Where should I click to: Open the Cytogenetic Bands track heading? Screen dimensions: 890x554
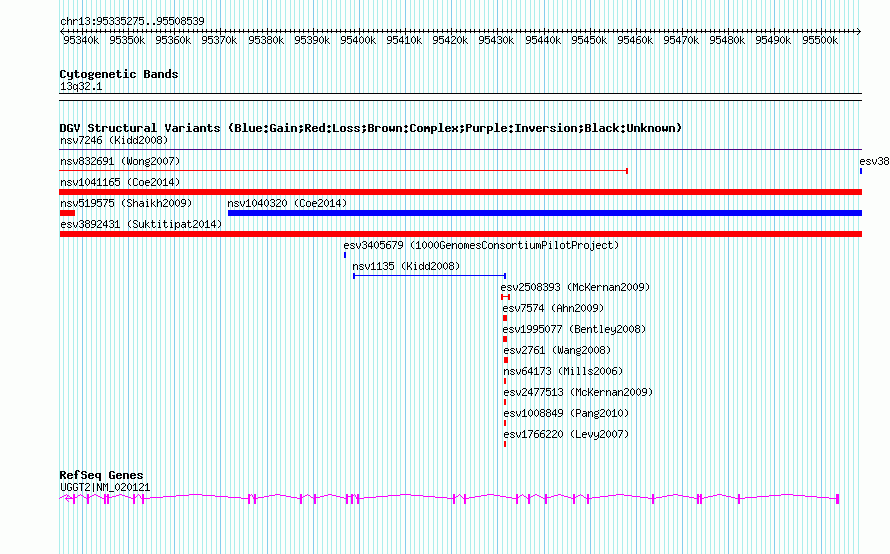(119, 74)
